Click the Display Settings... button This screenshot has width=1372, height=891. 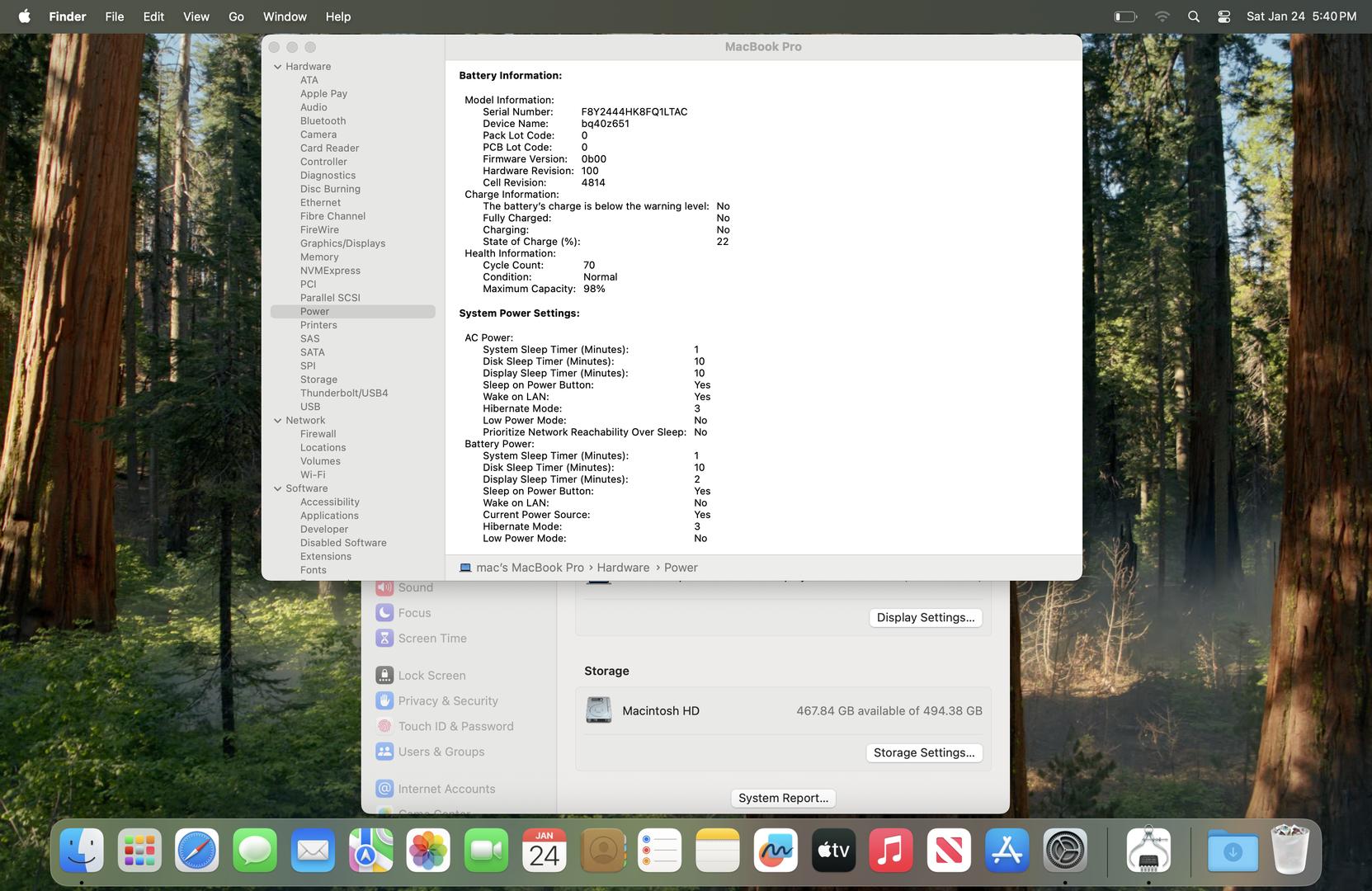(926, 617)
